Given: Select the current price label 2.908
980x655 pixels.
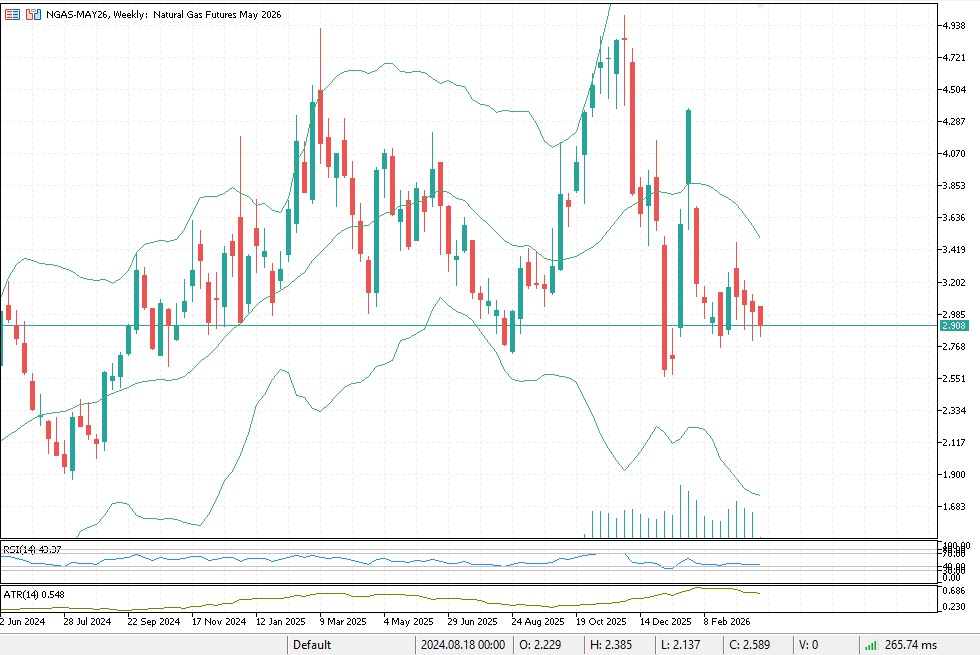Looking at the screenshot, I should [953, 326].
